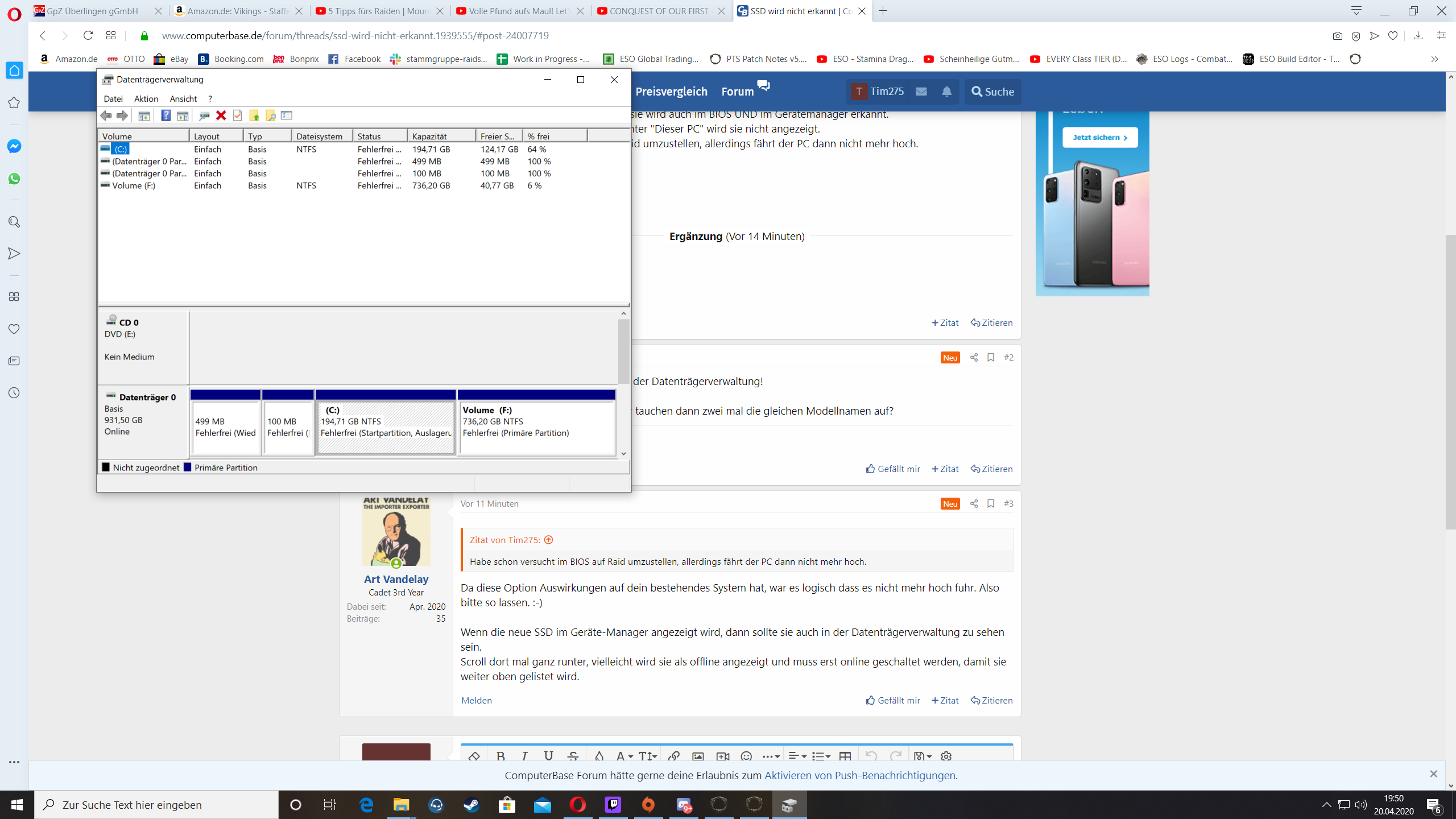The image size is (1456, 819).
Task: Expand the font family dropdown in editor
Action: (624, 756)
